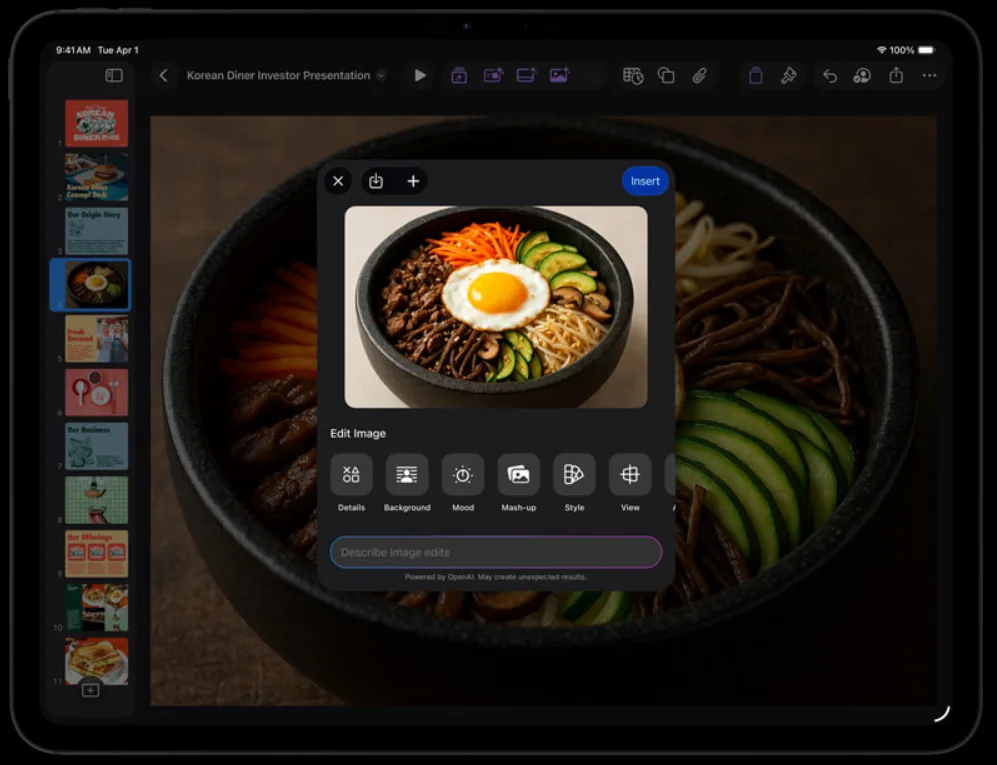Tap the paperclip attachment icon
Screen dimensions: 997x765
pos(700,75)
